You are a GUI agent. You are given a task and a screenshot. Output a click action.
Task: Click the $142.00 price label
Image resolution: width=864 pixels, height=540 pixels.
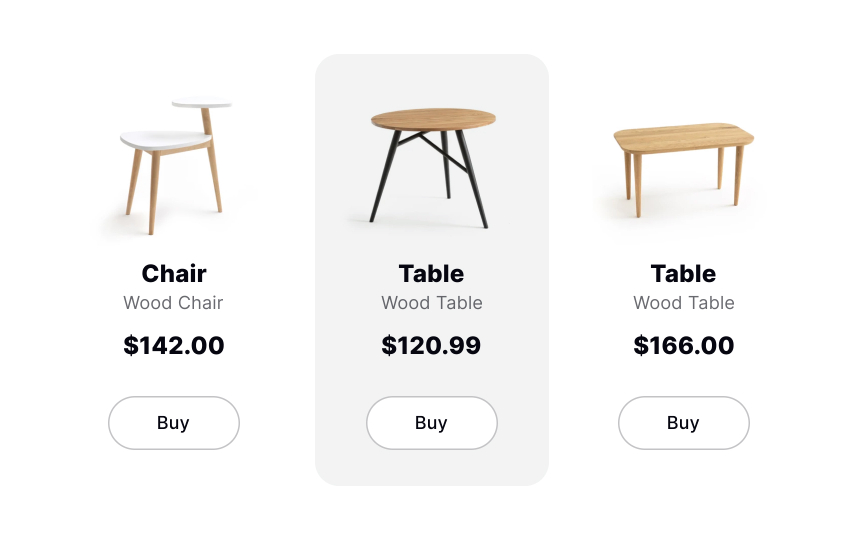coord(174,345)
